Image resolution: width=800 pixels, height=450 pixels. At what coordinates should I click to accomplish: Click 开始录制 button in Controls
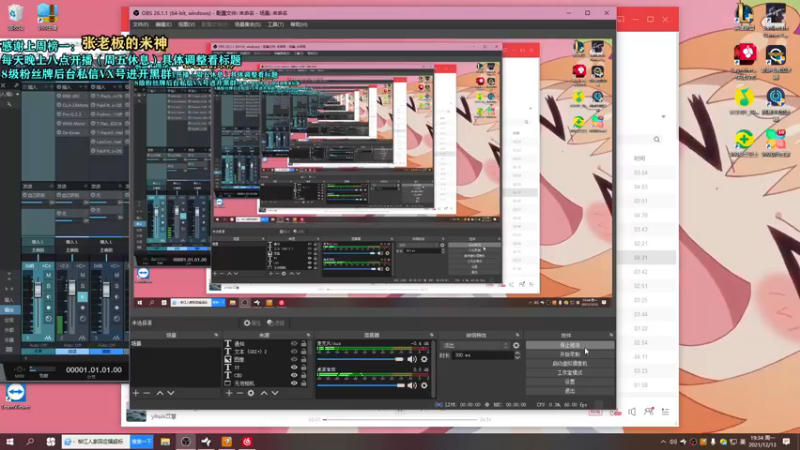coord(570,355)
